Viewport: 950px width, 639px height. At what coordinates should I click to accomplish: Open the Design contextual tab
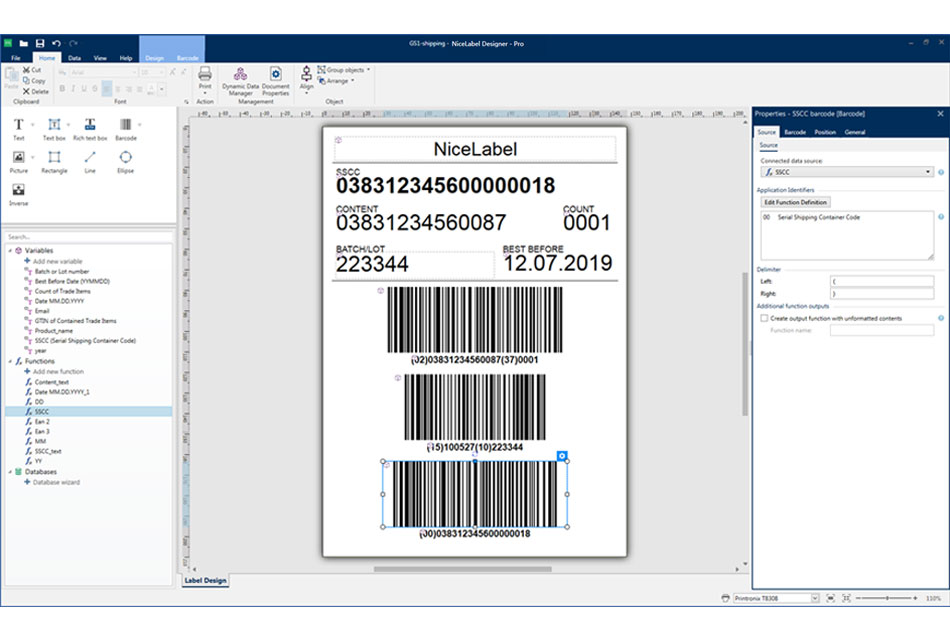tap(154, 58)
